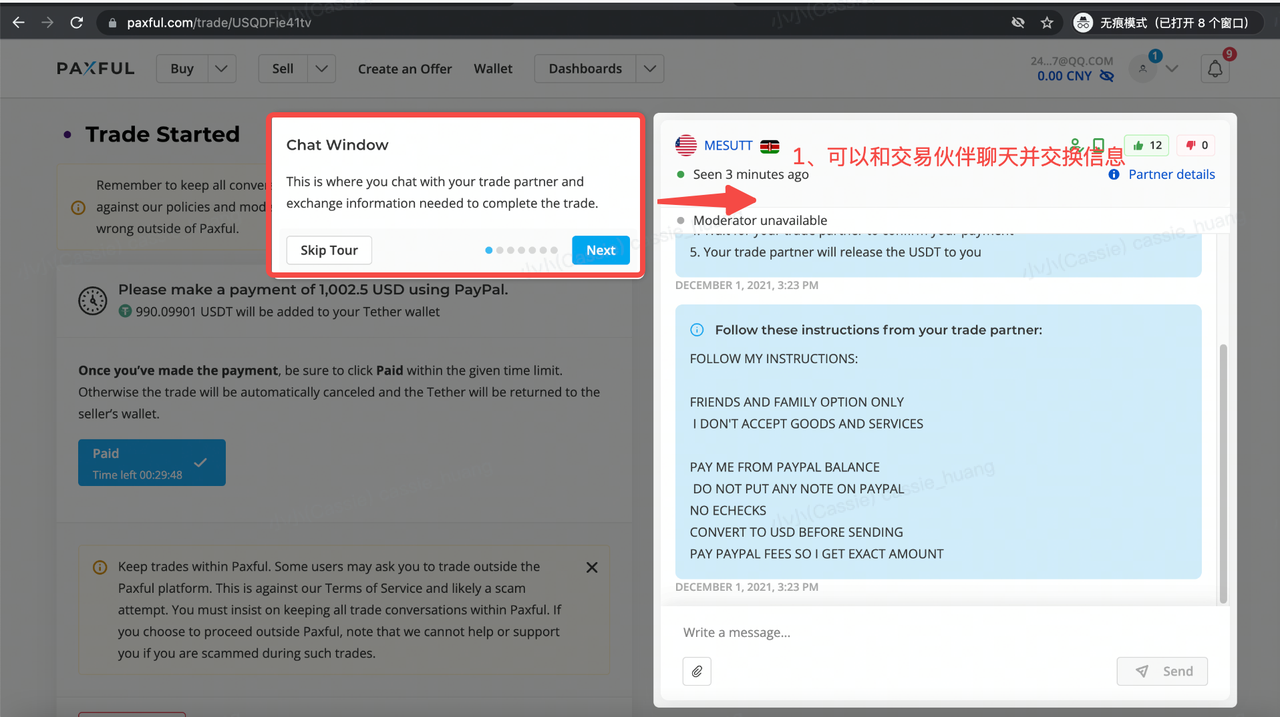
Task: Click the Paid button
Action: tap(152, 463)
